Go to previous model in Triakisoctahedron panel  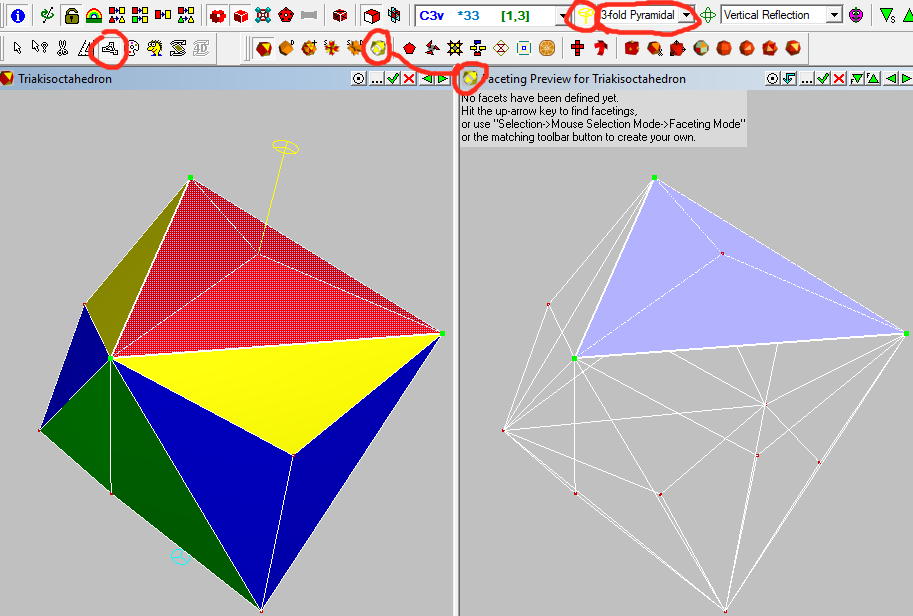pos(427,79)
